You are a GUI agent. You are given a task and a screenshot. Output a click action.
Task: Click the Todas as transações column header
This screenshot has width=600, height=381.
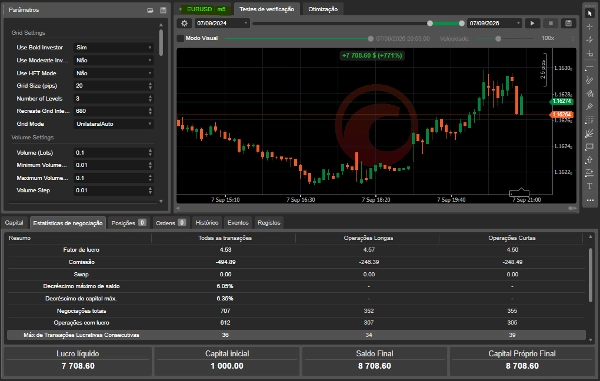pyautogui.click(x=225, y=238)
